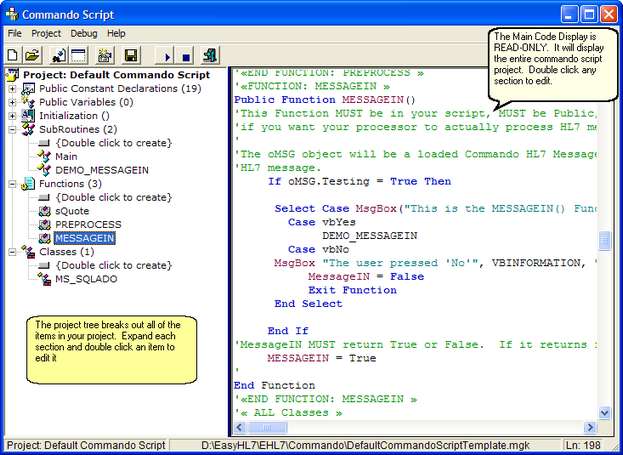Click the icon beside the MS_SQLADO class

click(x=44, y=279)
